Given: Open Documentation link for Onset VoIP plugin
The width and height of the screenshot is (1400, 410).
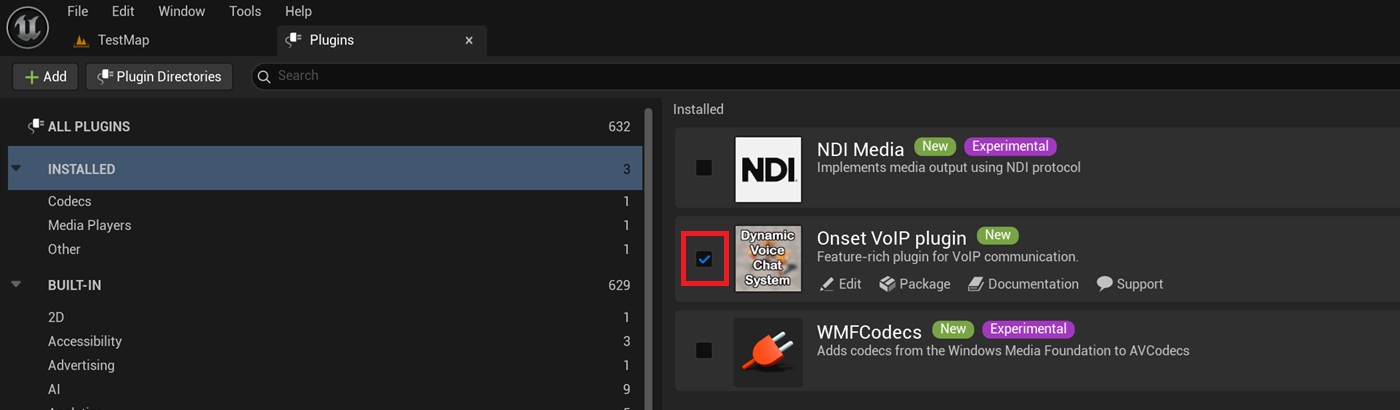Looking at the screenshot, I should (x=1023, y=284).
